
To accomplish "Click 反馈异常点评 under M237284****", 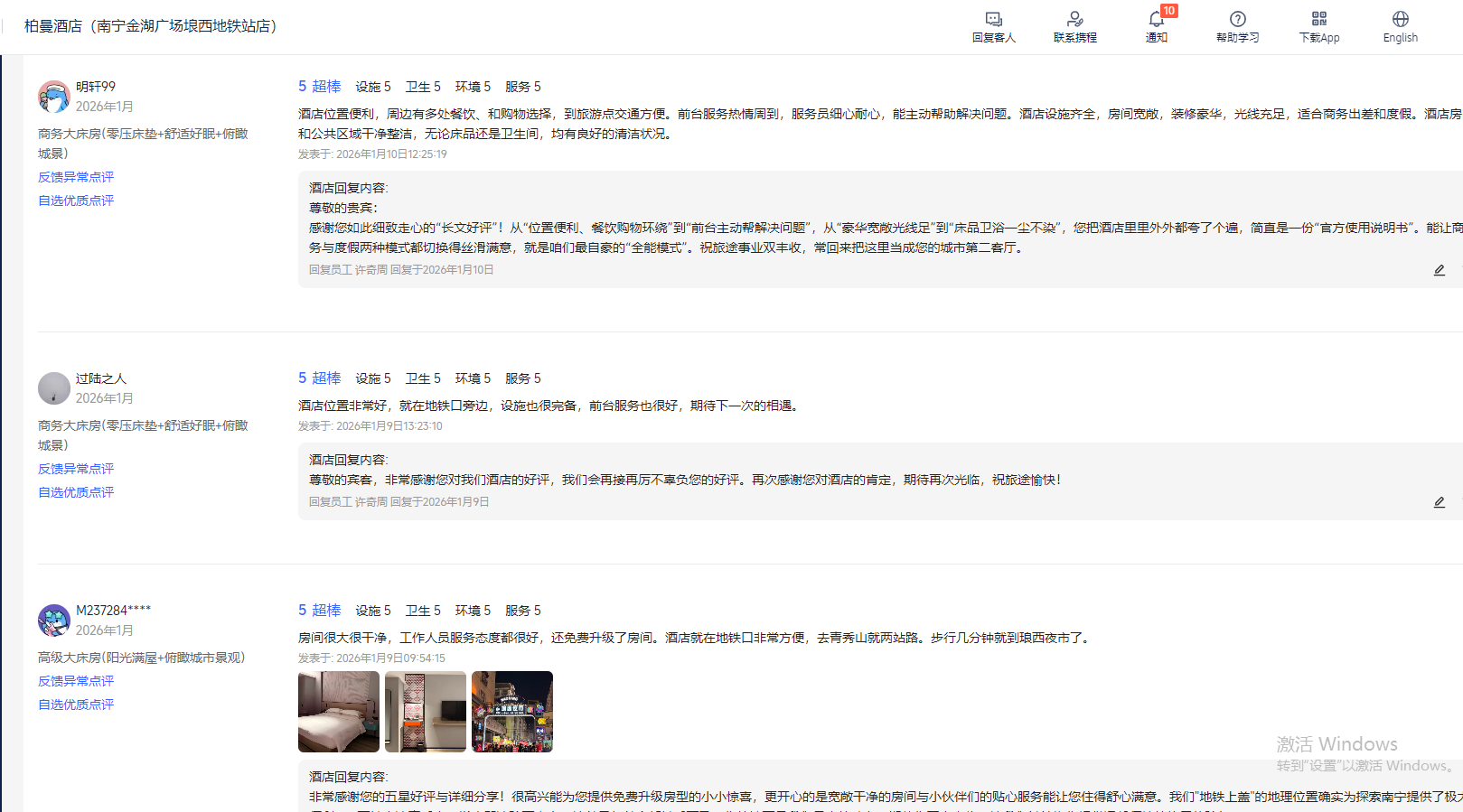I will [x=76, y=681].
